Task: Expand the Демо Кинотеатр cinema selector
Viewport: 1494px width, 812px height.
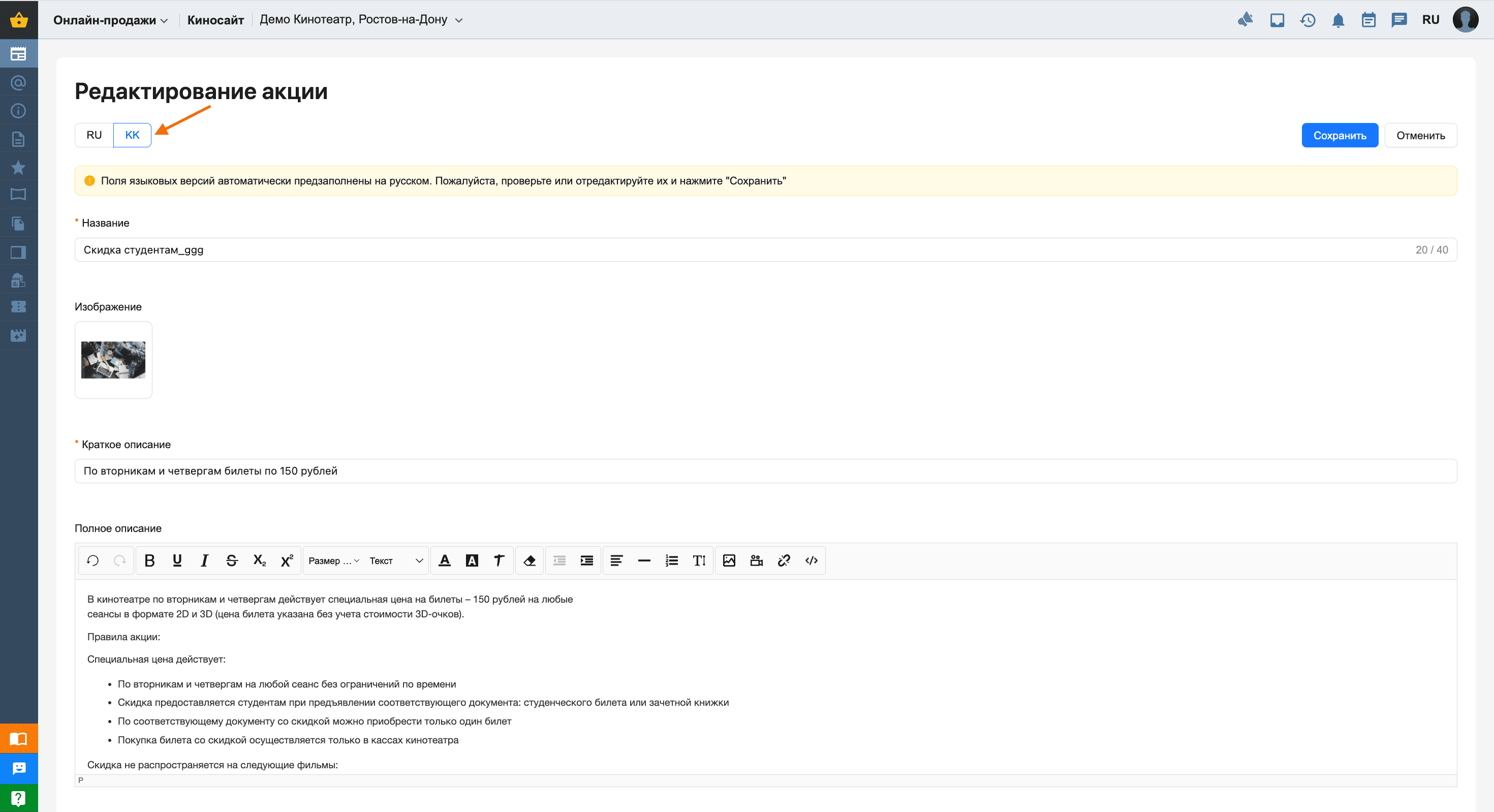Action: (x=361, y=20)
